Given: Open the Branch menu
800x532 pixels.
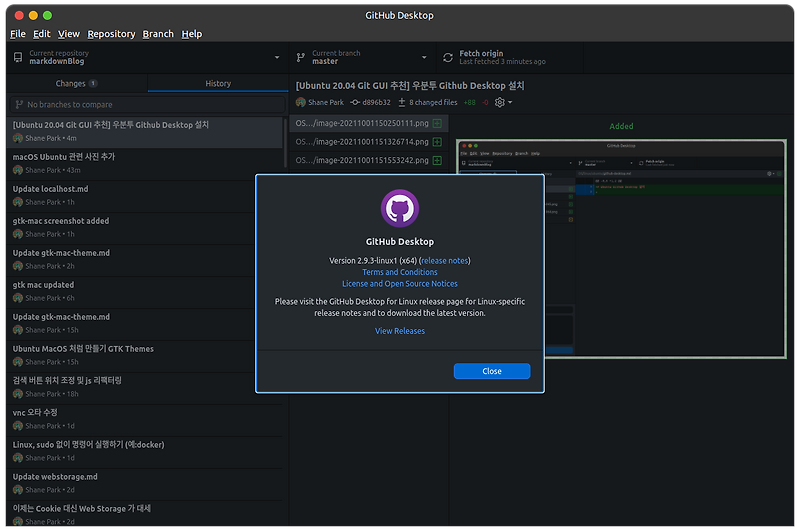Looking at the screenshot, I should (x=158, y=34).
